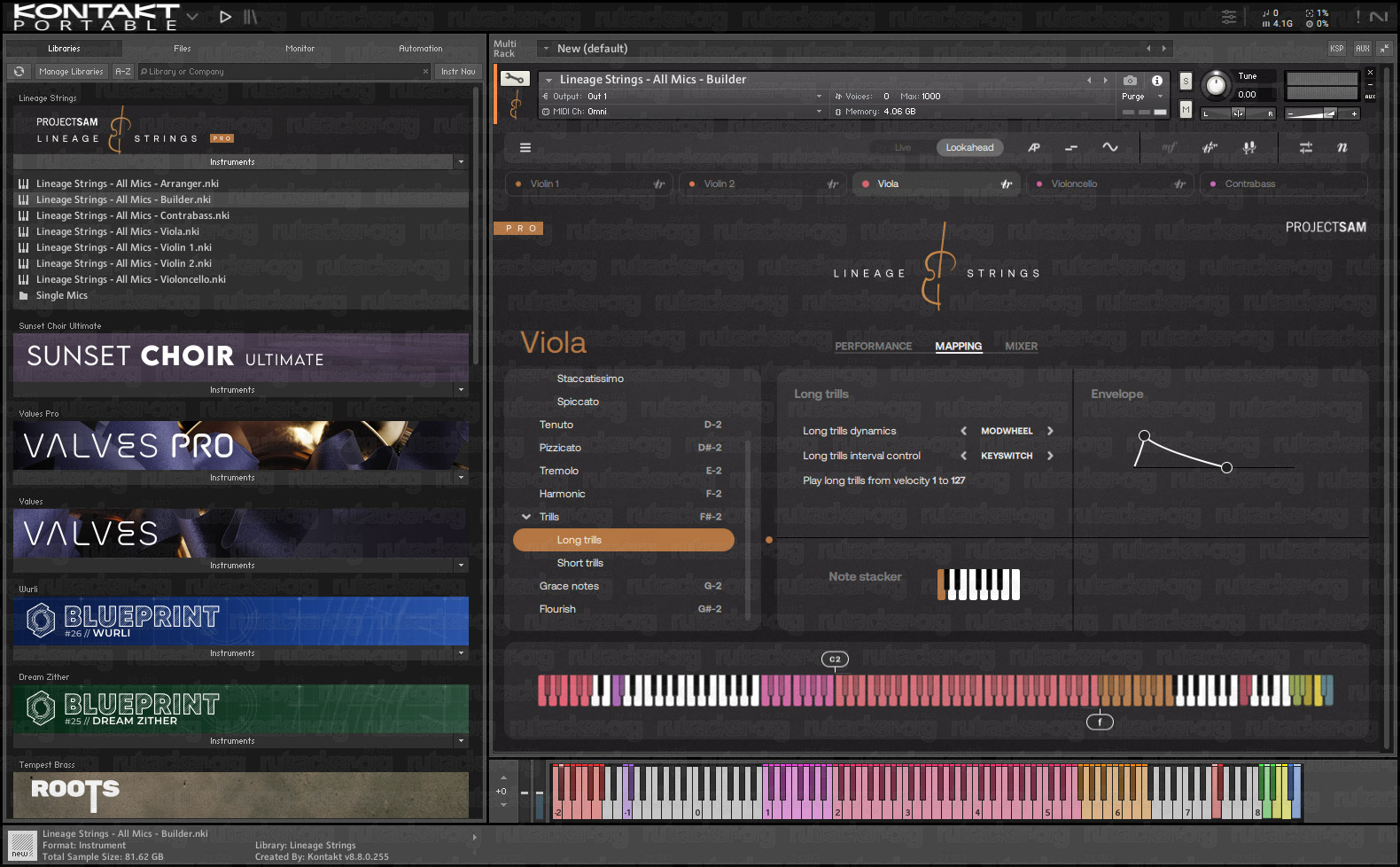Toggle the Viola section enable dot
1400x867 pixels.
(x=866, y=184)
